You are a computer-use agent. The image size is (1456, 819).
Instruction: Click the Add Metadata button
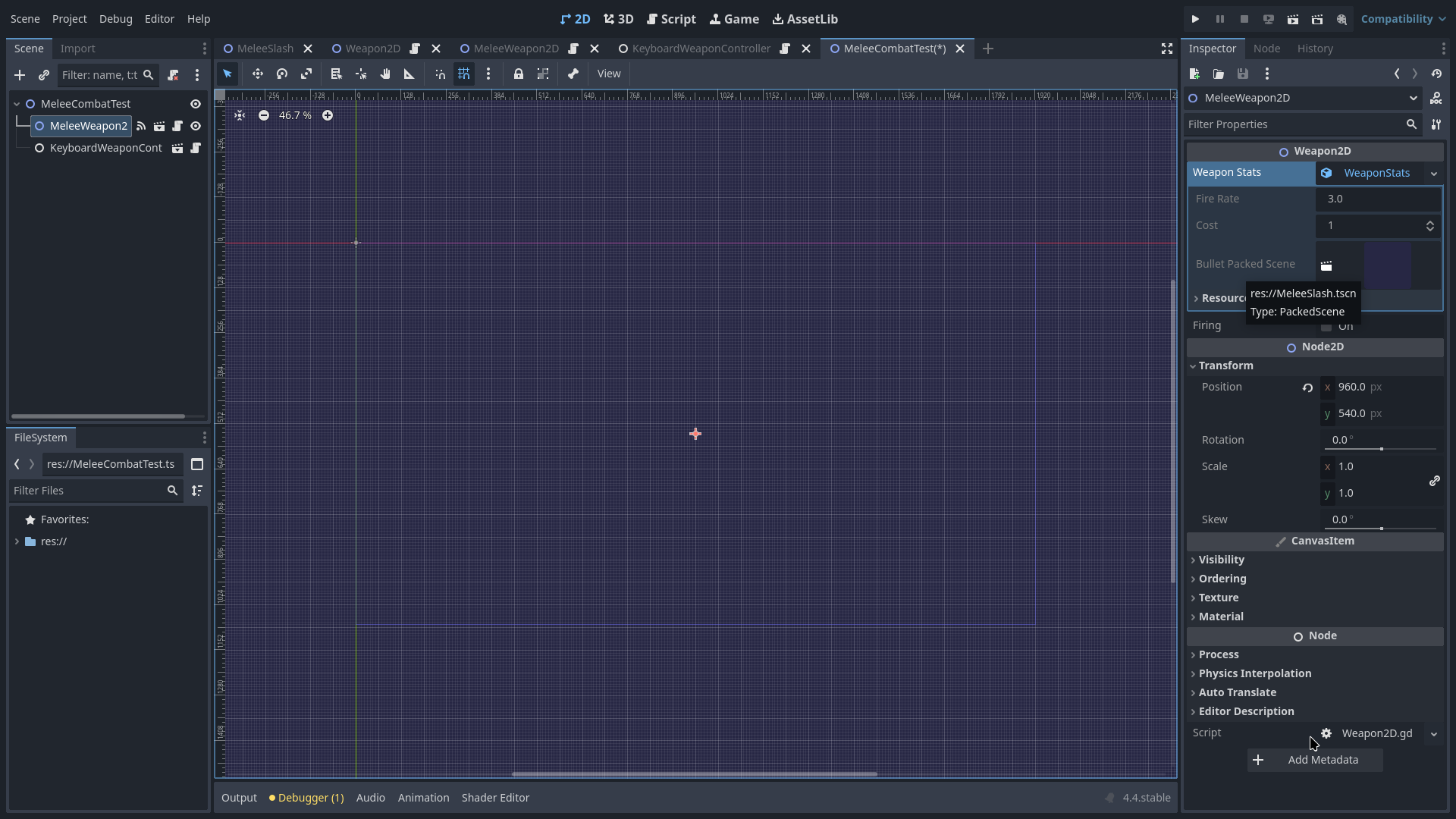click(1315, 760)
